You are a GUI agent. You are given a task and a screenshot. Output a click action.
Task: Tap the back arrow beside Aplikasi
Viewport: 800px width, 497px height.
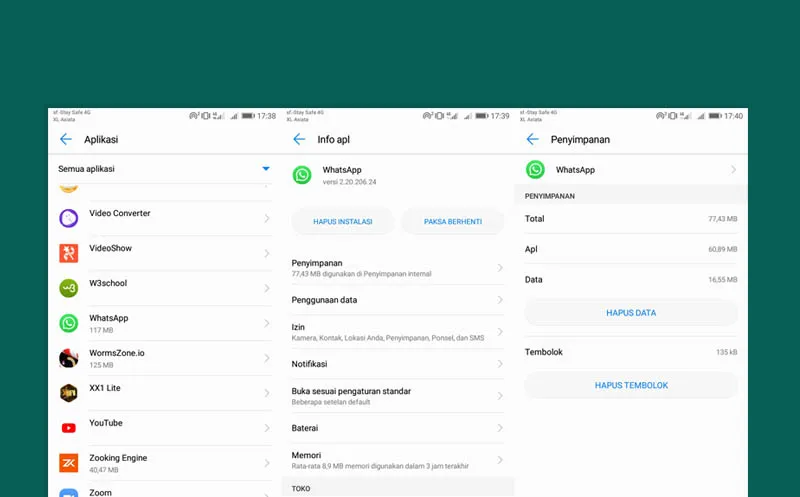click(x=66, y=140)
